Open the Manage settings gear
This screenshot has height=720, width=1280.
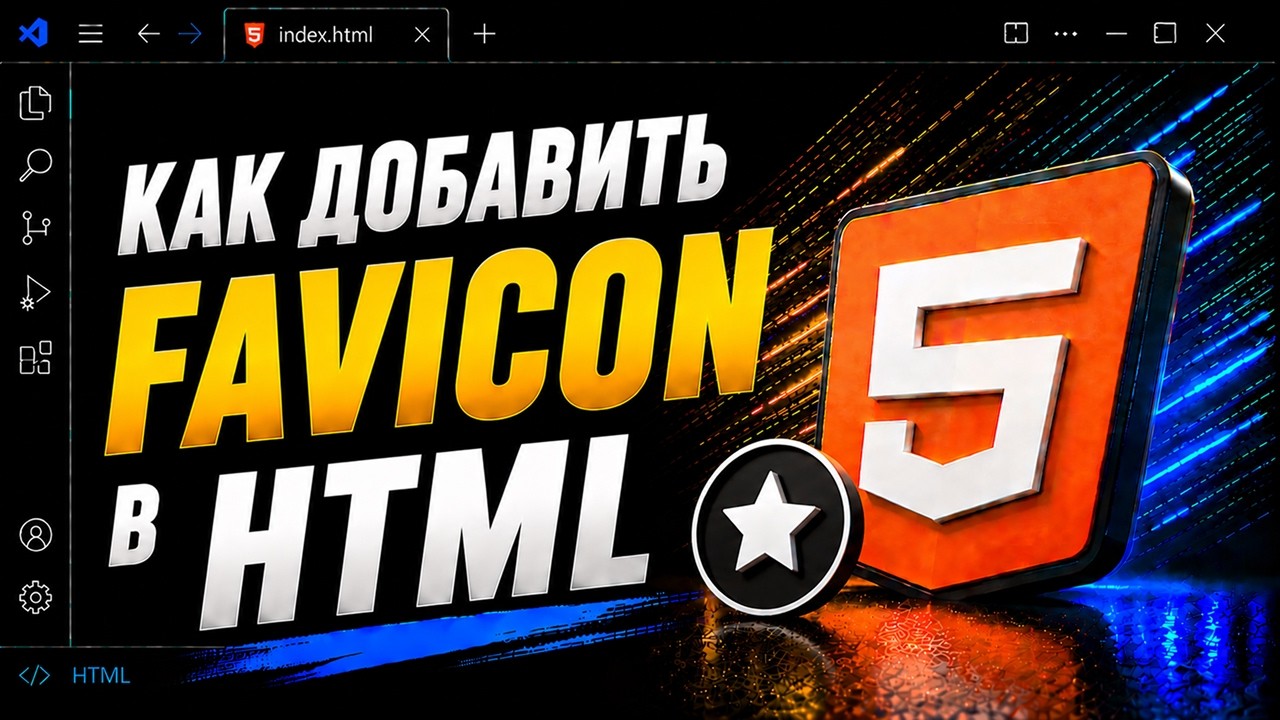click(x=35, y=597)
